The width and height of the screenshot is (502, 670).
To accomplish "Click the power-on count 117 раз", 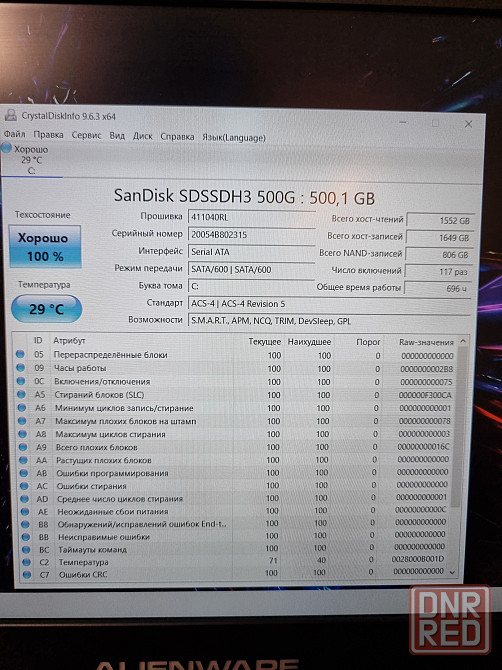I will click(x=438, y=272).
